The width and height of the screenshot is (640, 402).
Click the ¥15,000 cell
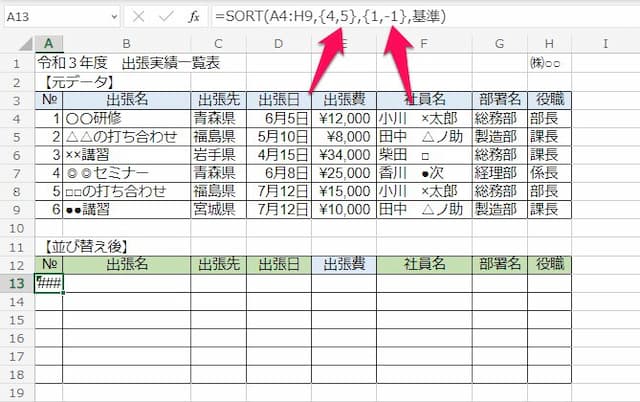point(344,191)
